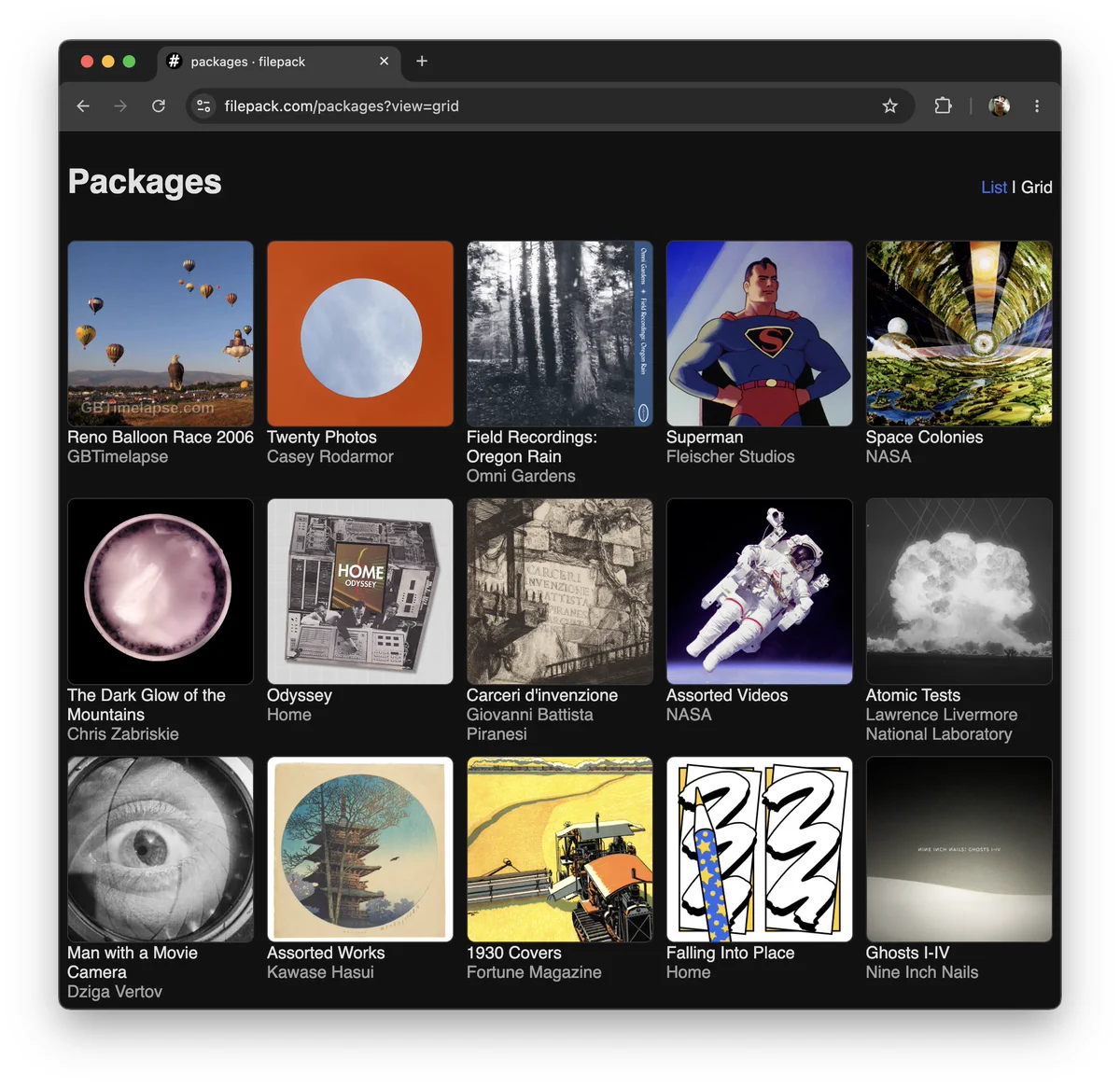The height and width of the screenshot is (1087, 1120).
Task: Click the Ghosts I-IV title
Action: coord(907,953)
